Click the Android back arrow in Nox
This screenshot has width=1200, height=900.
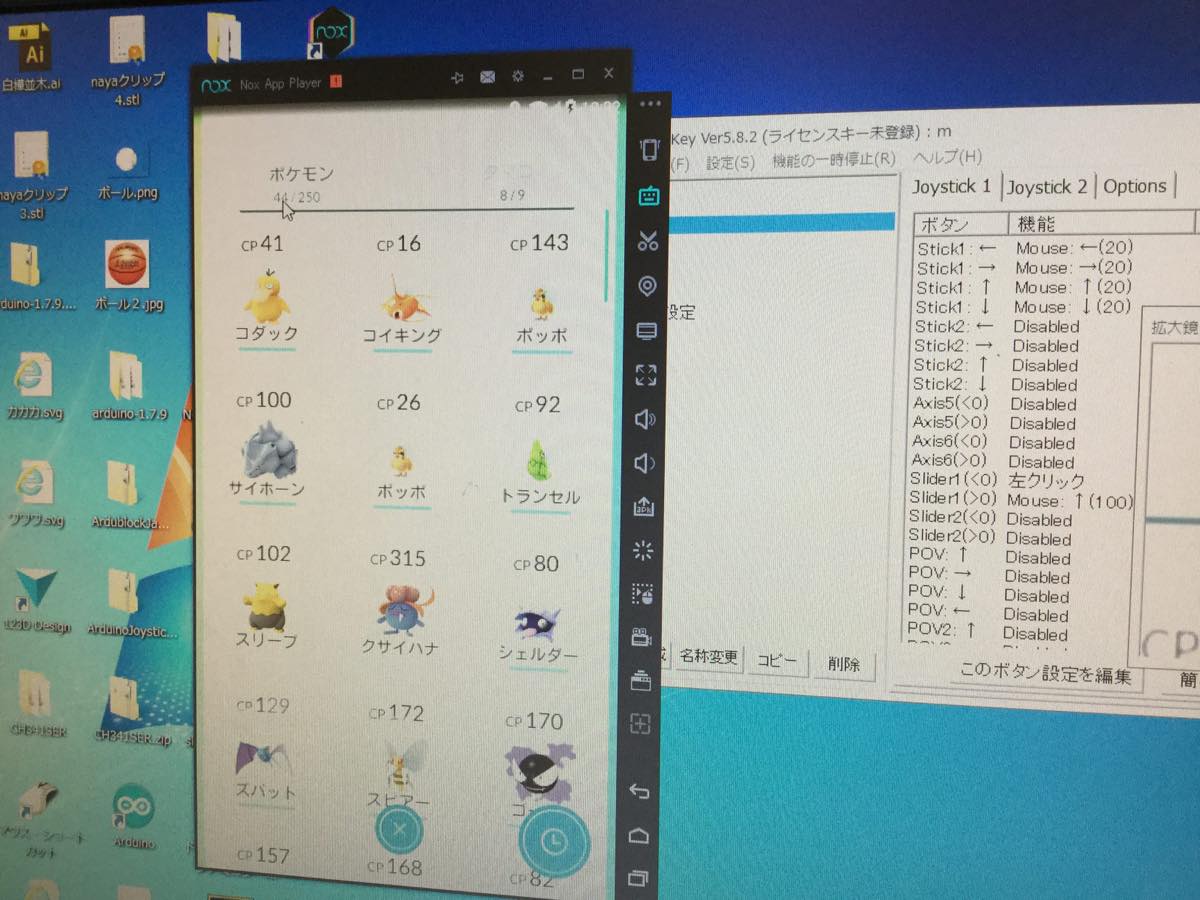[x=640, y=792]
